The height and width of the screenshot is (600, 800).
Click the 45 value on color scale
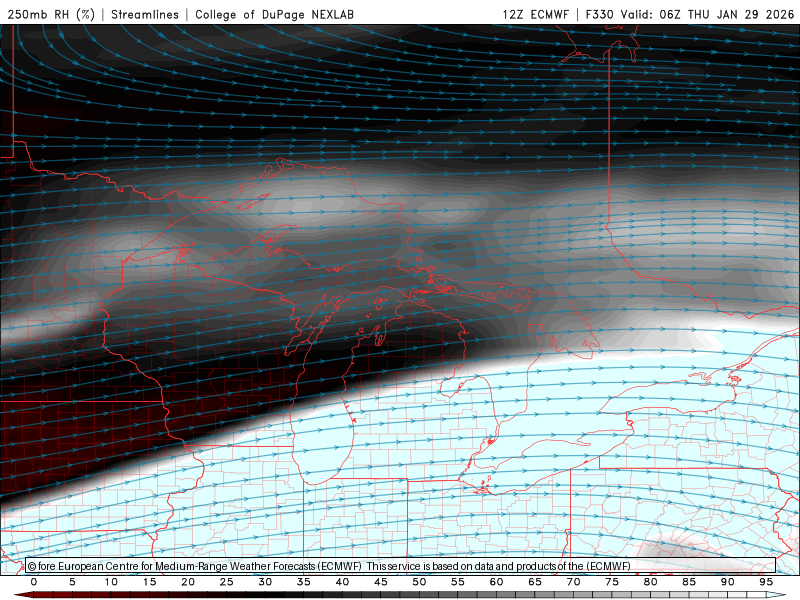click(x=381, y=582)
